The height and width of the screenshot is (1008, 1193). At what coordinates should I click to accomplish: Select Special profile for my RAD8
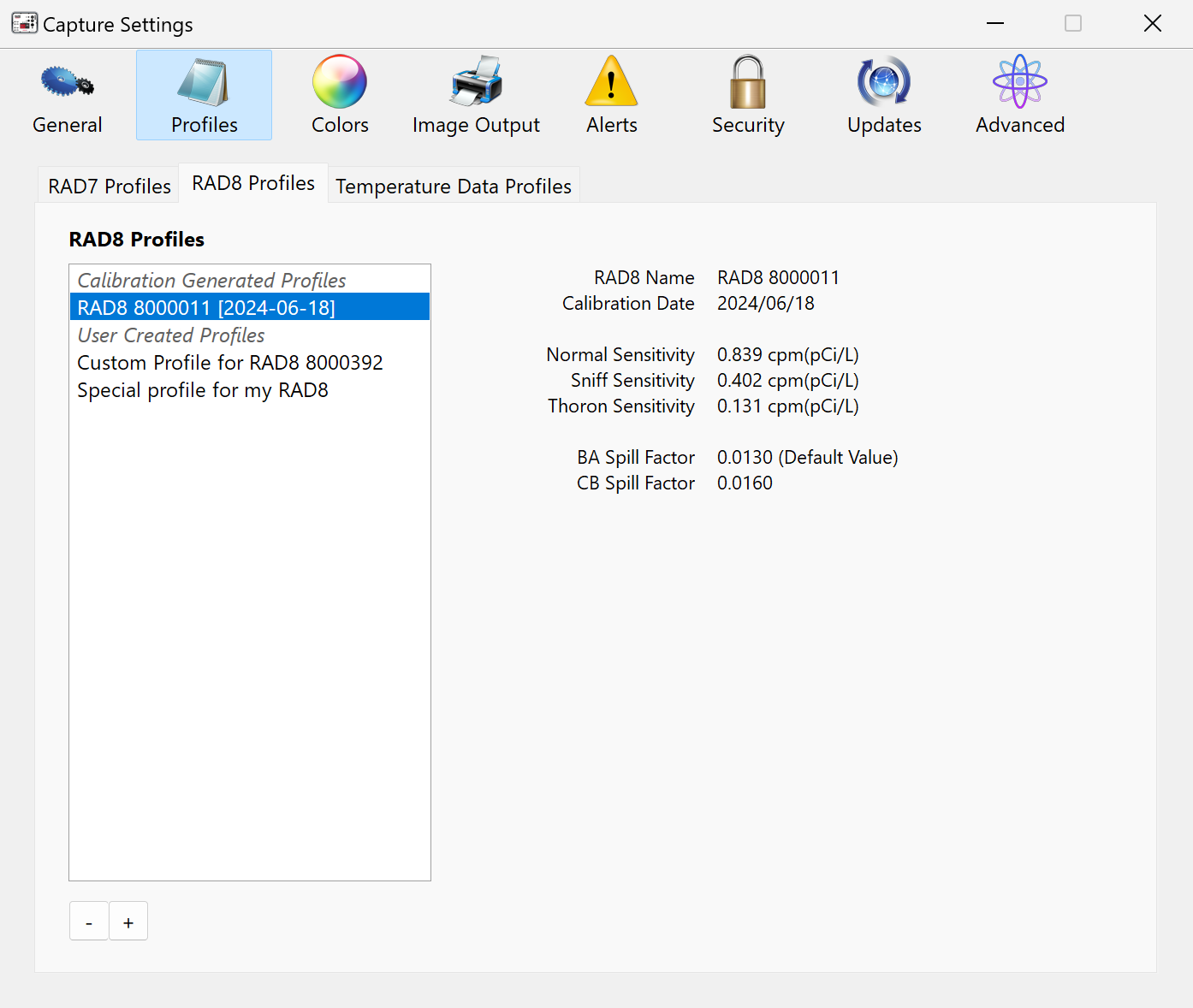pos(203,390)
